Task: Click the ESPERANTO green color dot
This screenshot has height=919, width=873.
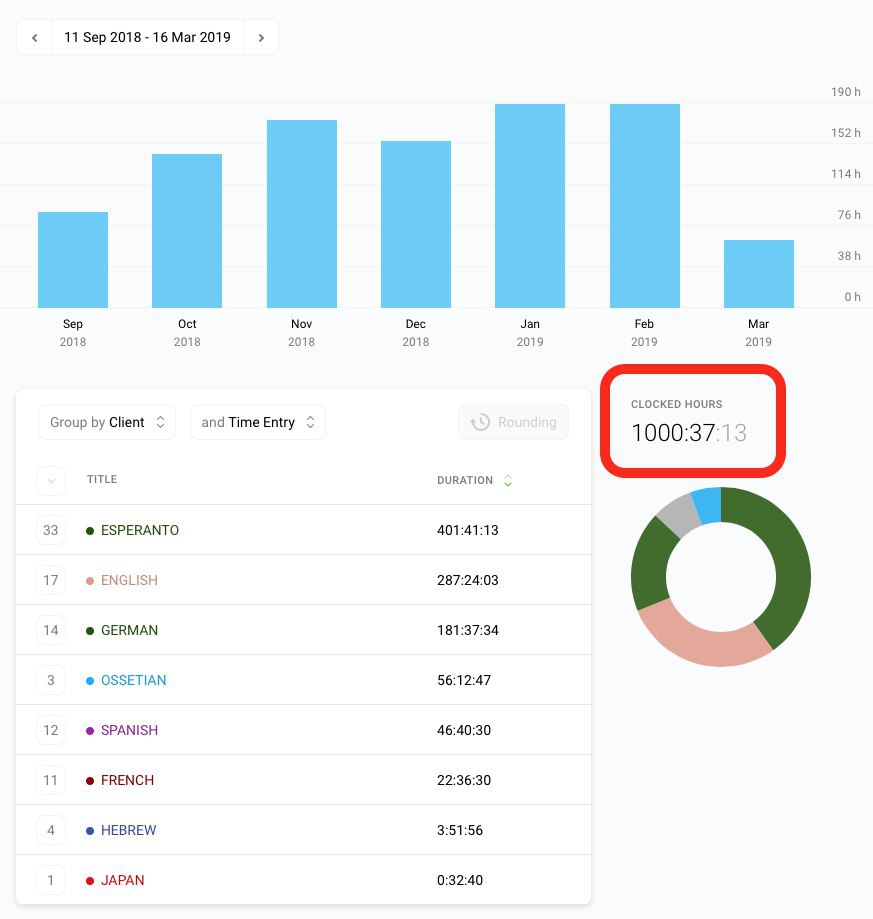Action: [90, 531]
